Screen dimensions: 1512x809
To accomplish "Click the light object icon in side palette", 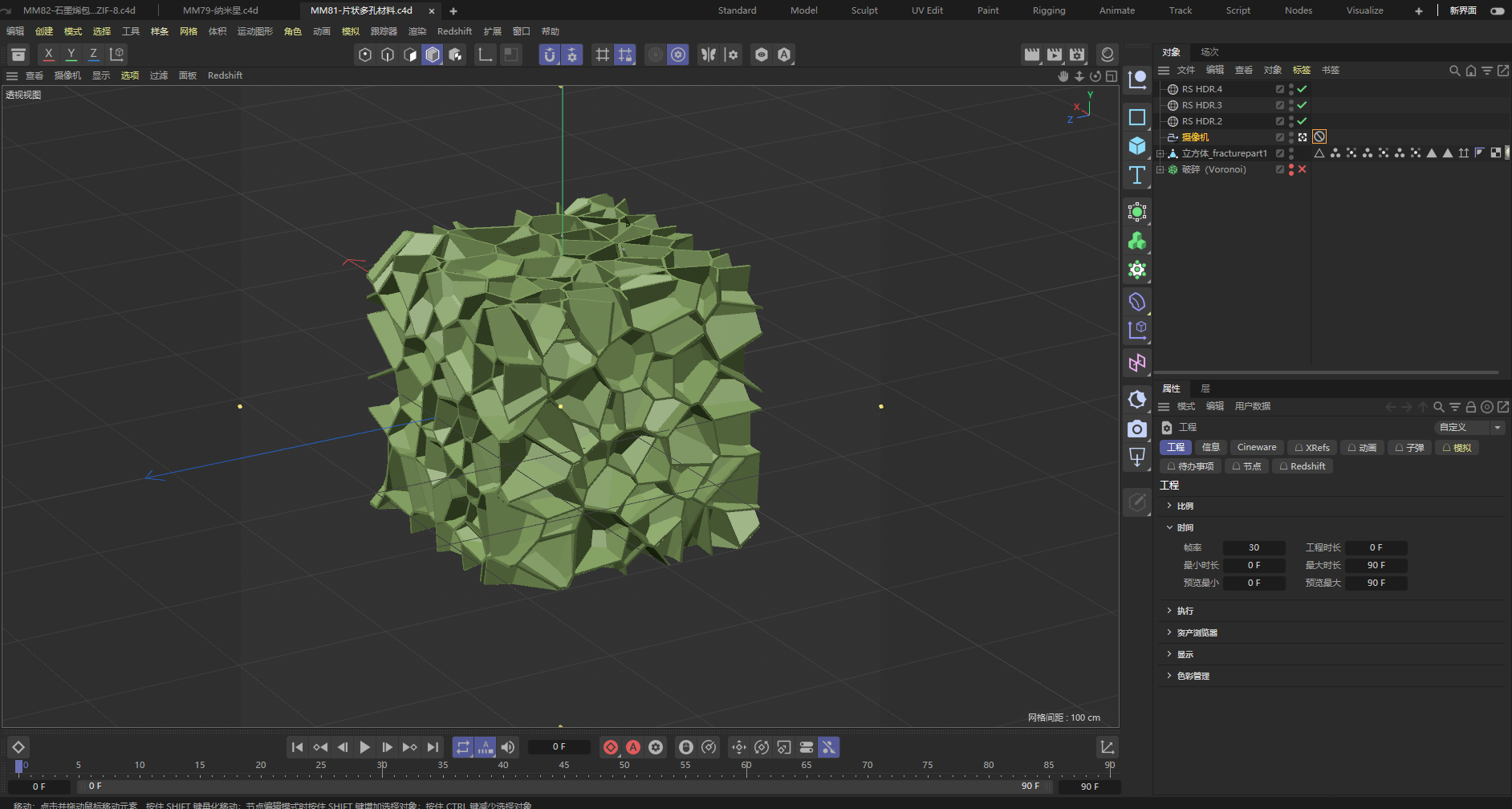I will click(1137, 399).
